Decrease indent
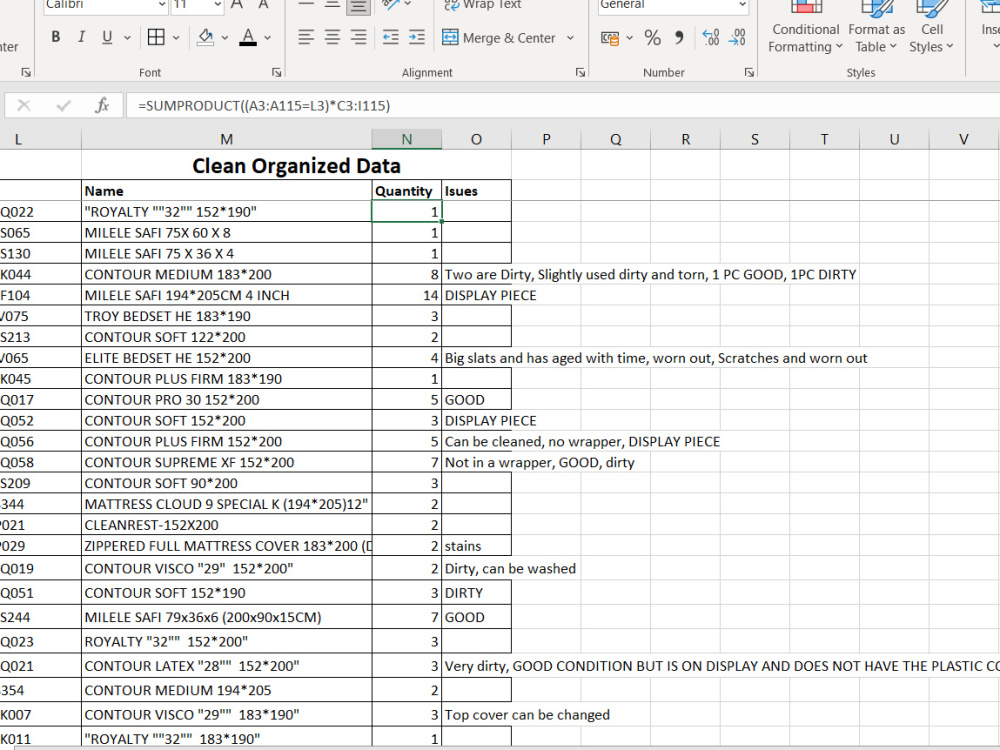The height and width of the screenshot is (750, 1000). point(390,38)
